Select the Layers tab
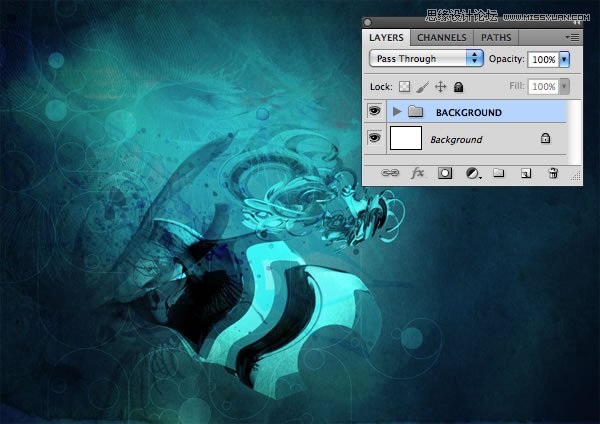 pyautogui.click(x=386, y=38)
